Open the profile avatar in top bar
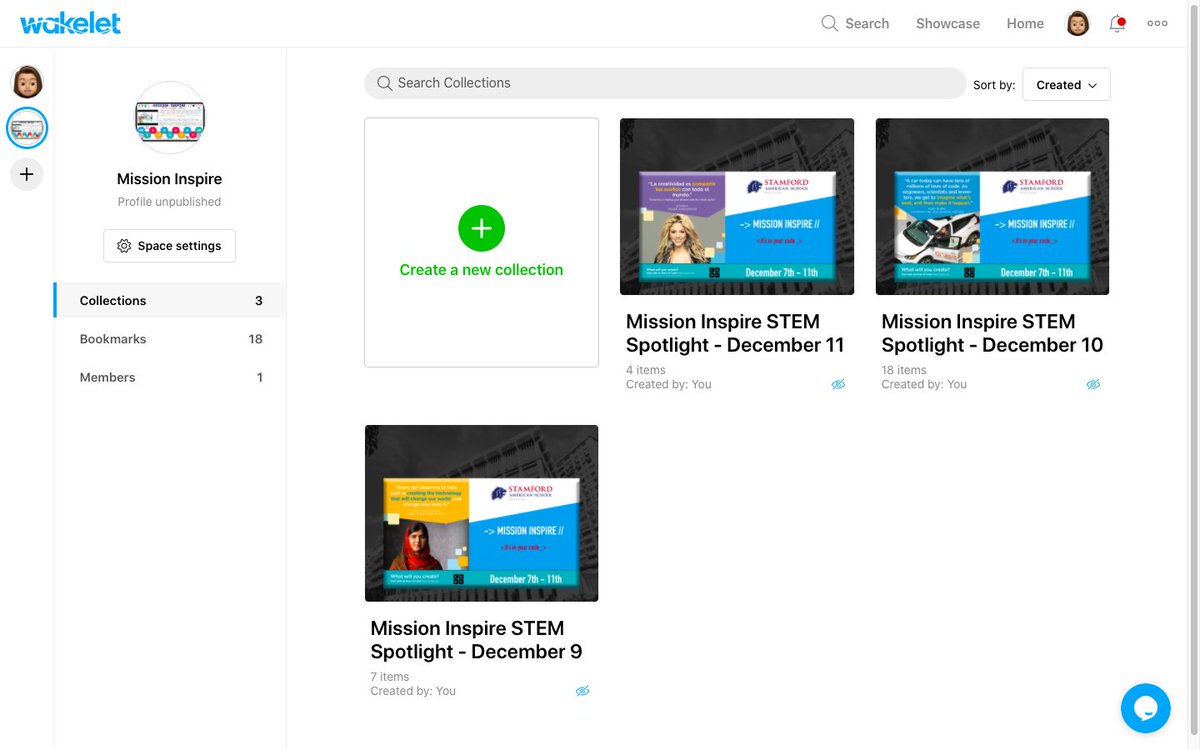Screen dimensions: 1200x750 click(x=1077, y=23)
